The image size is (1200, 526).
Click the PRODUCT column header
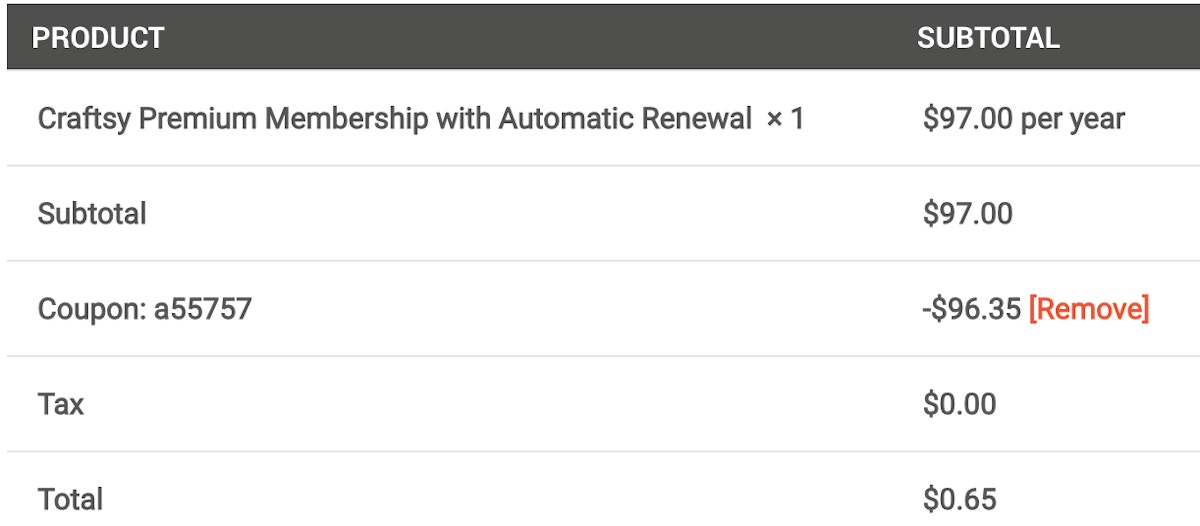(x=98, y=38)
